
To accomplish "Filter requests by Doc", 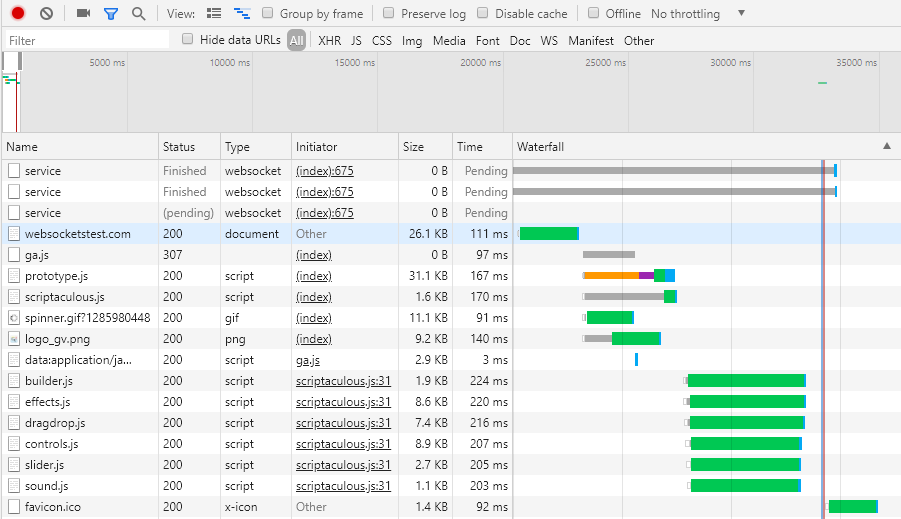I will pos(519,41).
